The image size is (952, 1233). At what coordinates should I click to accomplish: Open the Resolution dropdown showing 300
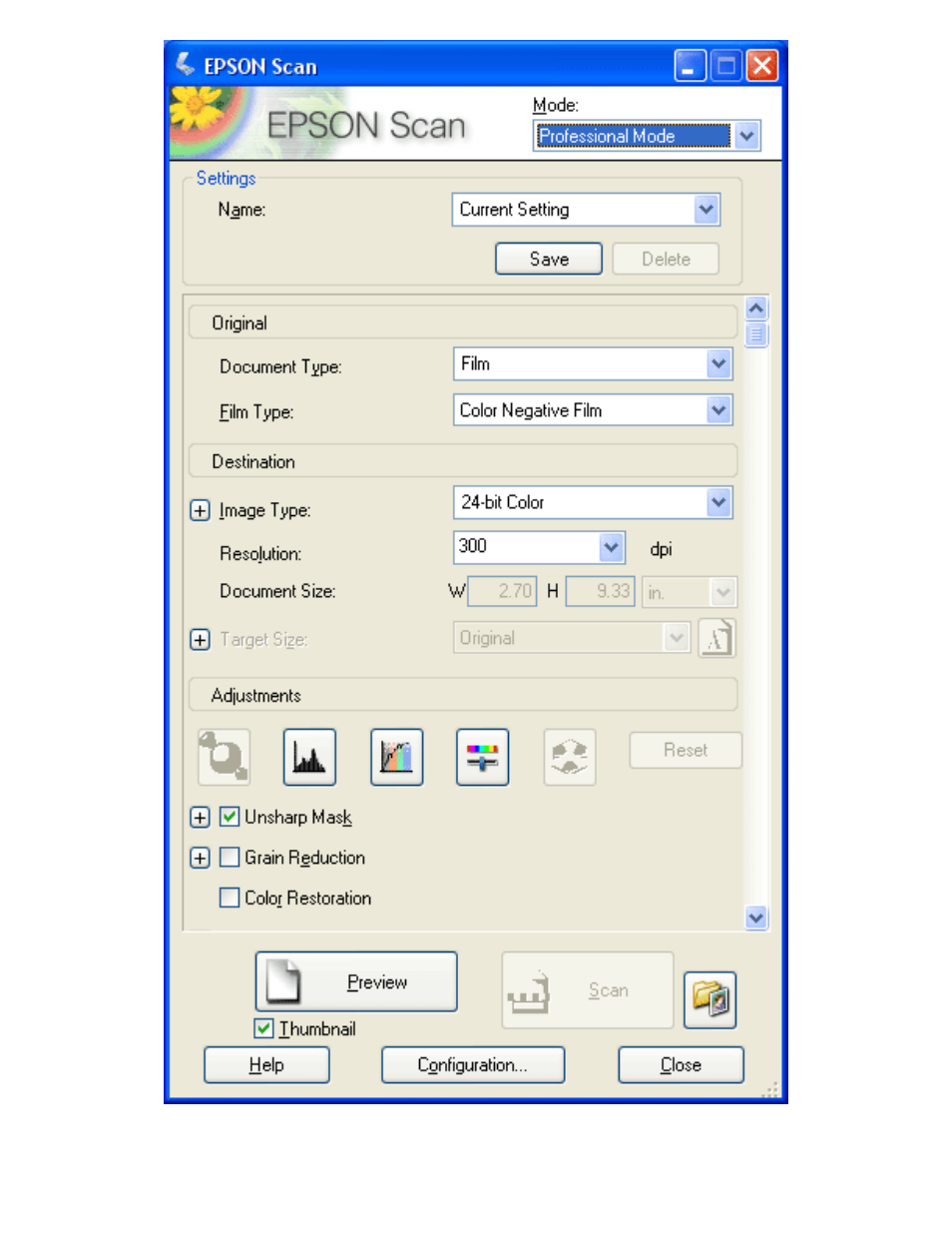pyautogui.click(x=539, y=547)
